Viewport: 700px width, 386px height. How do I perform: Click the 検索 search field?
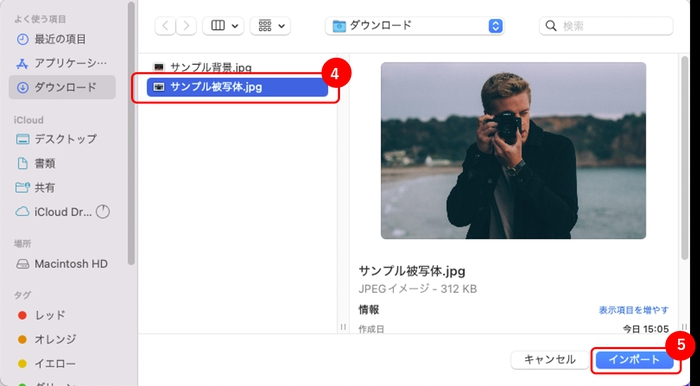pyautogui.click(x=606, y=26)
